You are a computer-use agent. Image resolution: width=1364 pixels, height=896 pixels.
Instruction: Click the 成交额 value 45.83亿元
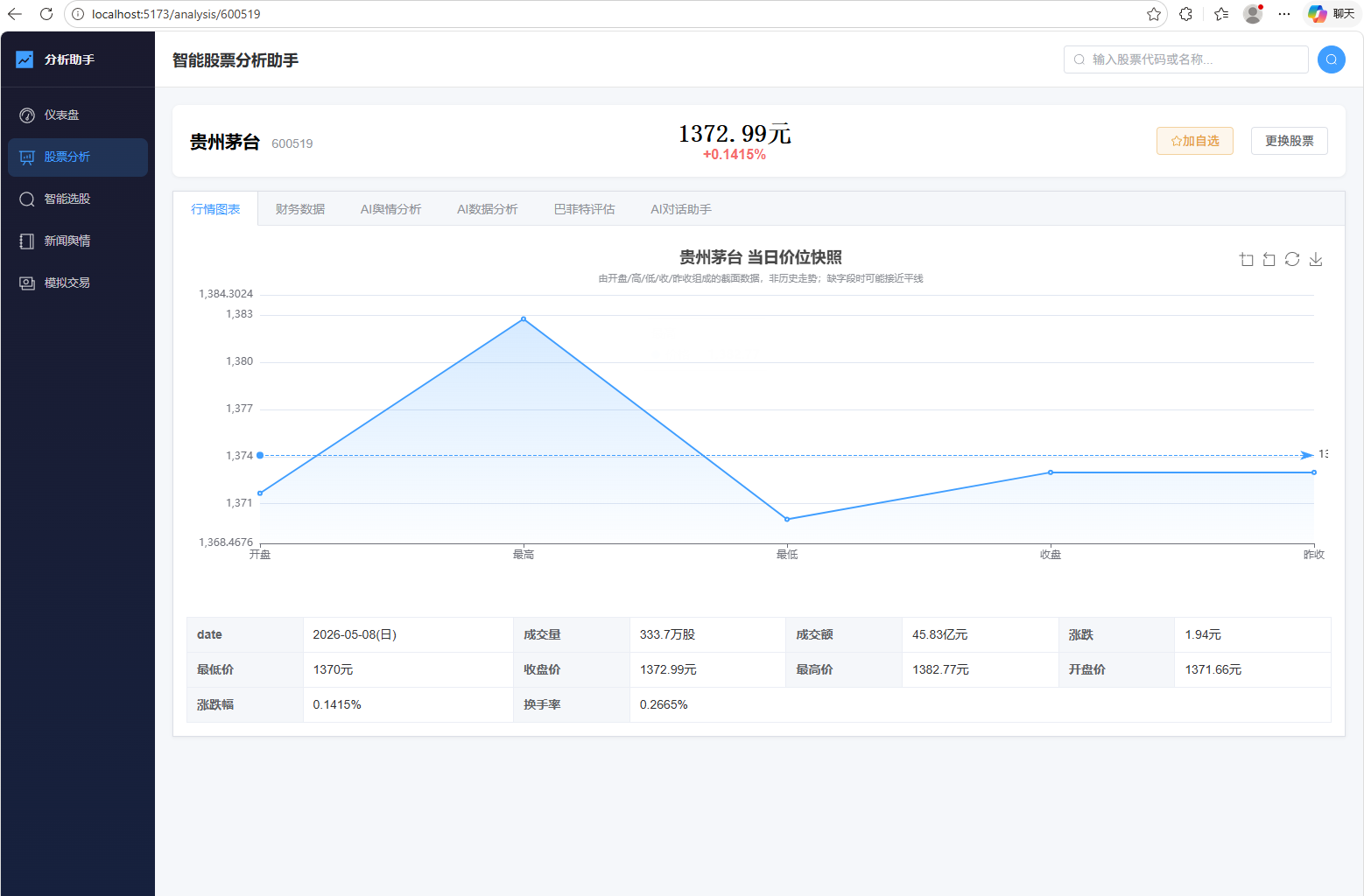pos(940,635)
